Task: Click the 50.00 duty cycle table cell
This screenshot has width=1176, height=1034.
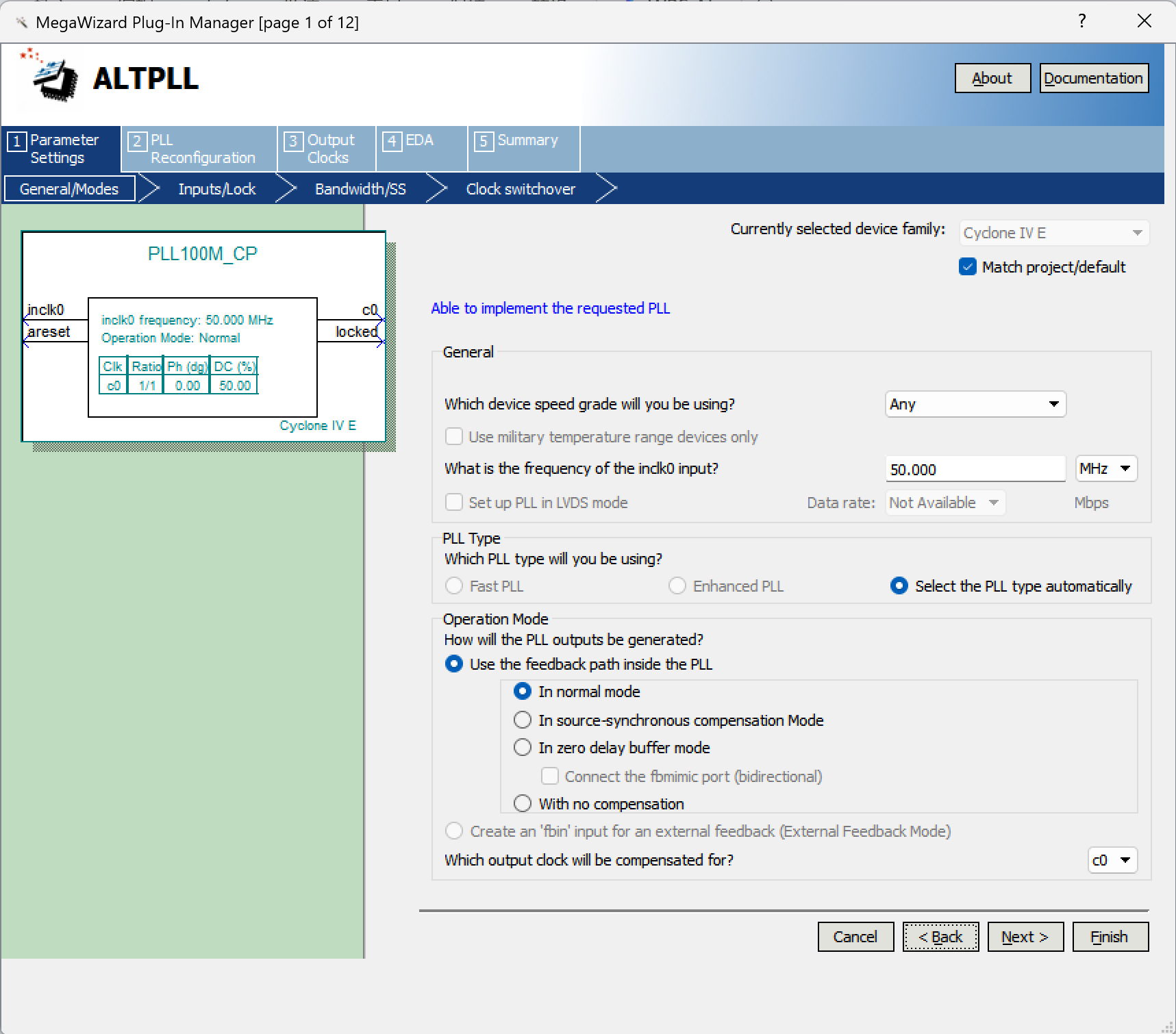Action: [x=235, y=386]
